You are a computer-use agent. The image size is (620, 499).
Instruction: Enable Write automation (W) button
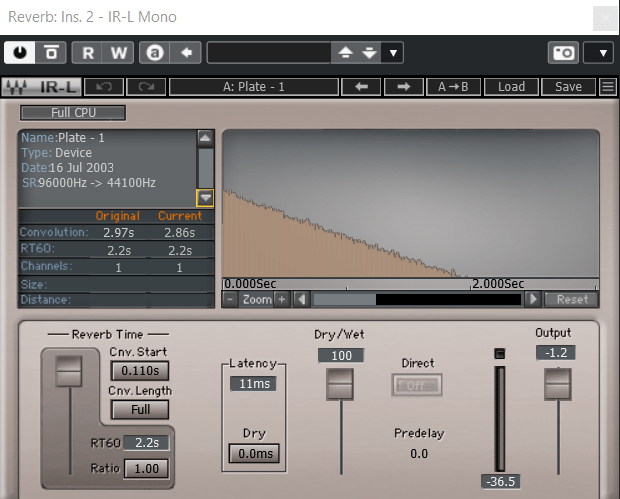tap(119, 52)
